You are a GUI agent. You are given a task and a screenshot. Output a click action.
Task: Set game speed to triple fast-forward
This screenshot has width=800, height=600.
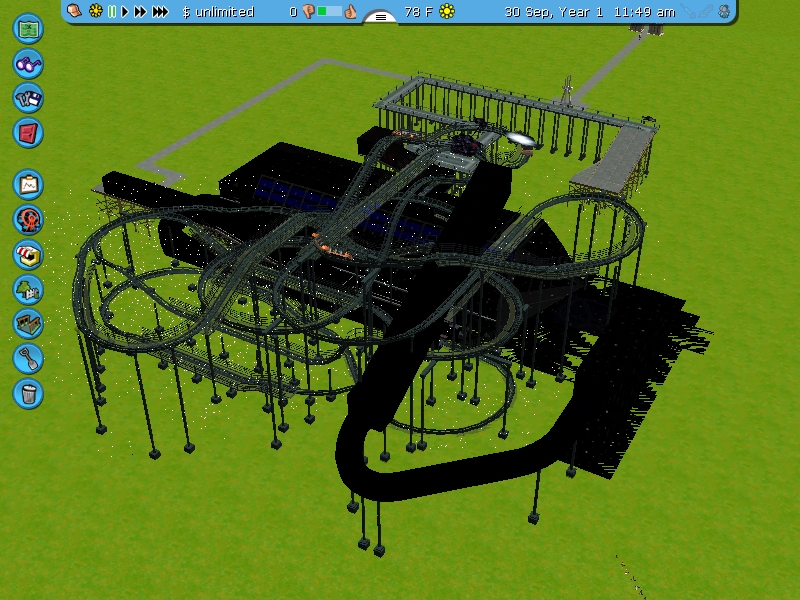pos(159,12)
